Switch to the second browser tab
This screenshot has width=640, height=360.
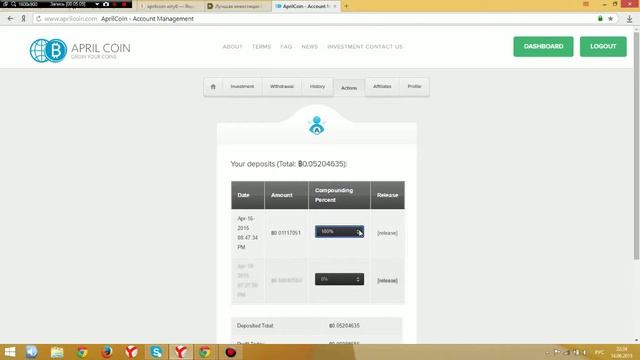(x=237, y=6)
